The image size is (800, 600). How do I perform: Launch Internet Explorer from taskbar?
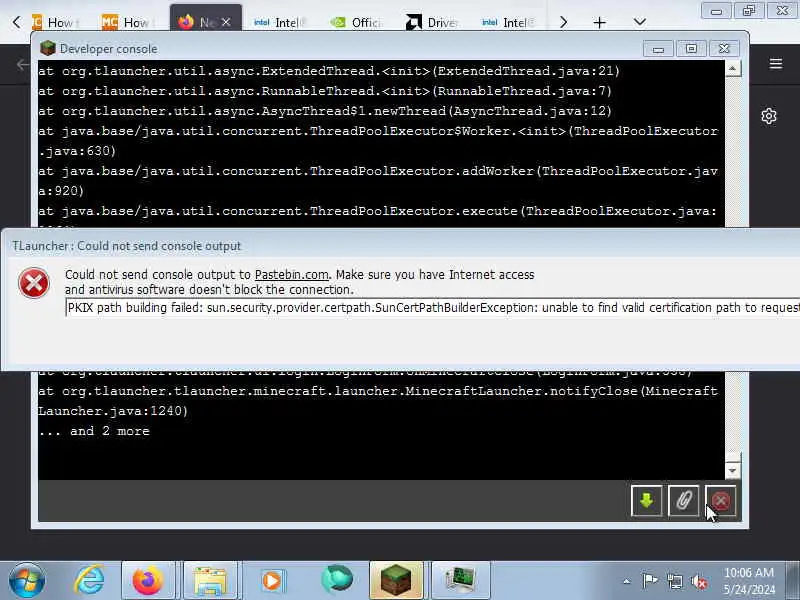coord(89,580)
